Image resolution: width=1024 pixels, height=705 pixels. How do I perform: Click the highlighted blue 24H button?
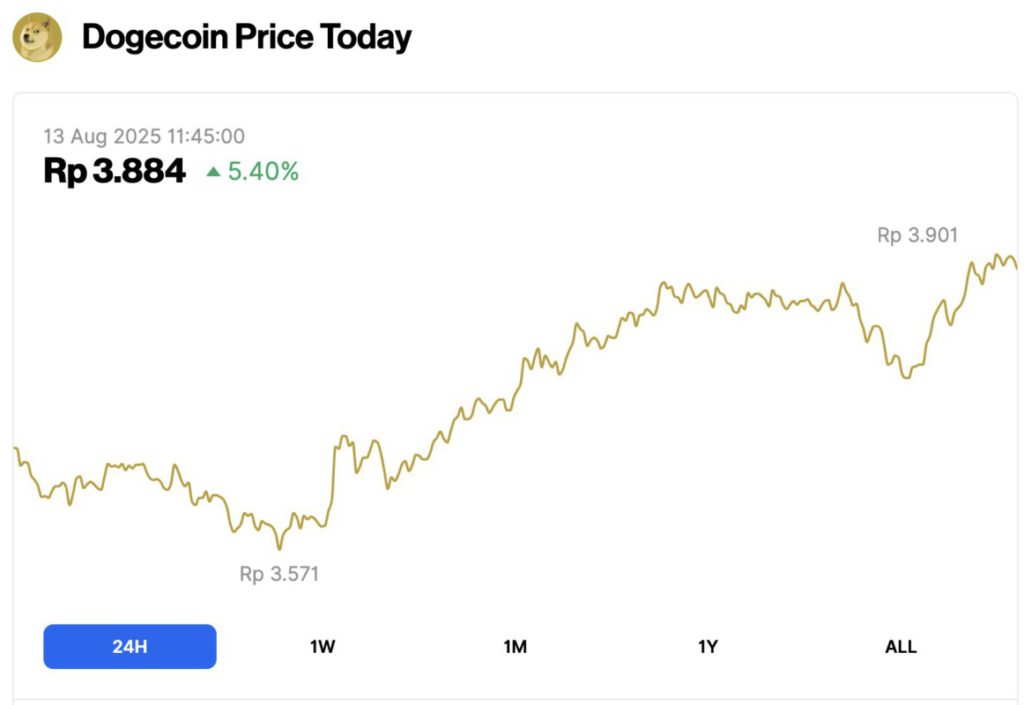[129, 646]
